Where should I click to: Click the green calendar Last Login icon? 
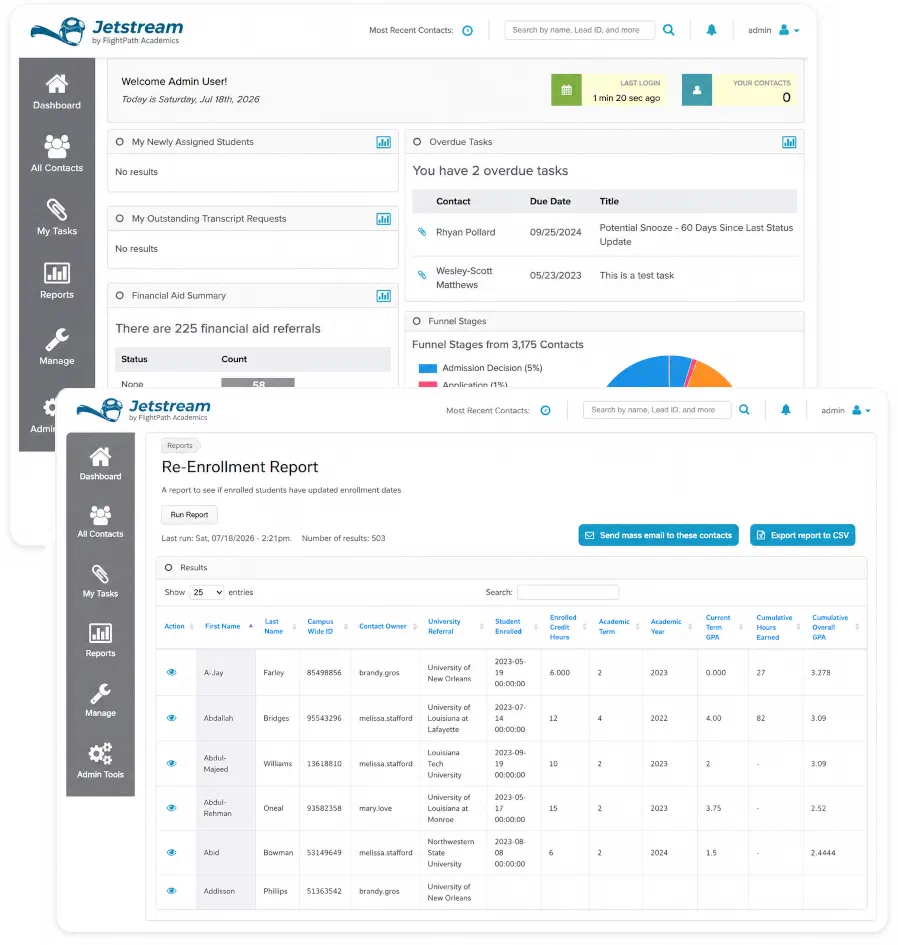pos(566,90)
